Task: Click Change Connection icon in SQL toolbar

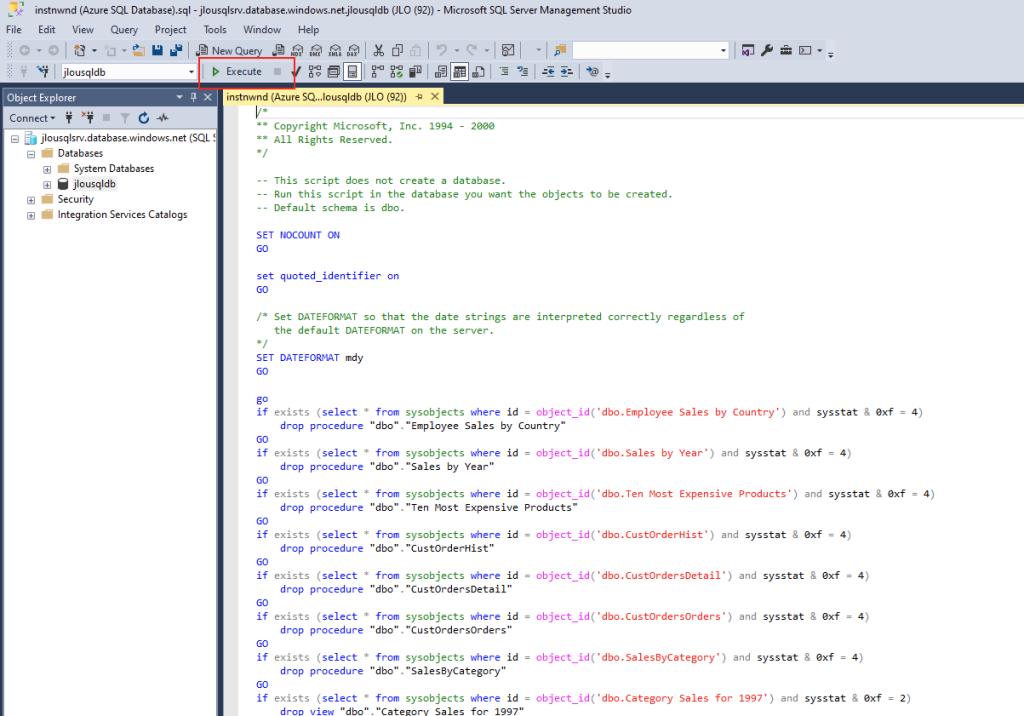Action: coord(43,71)
